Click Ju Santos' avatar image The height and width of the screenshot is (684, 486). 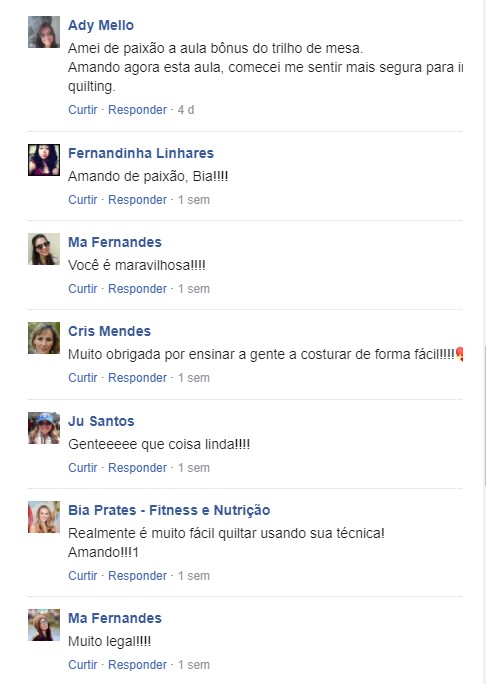[44, 428]
